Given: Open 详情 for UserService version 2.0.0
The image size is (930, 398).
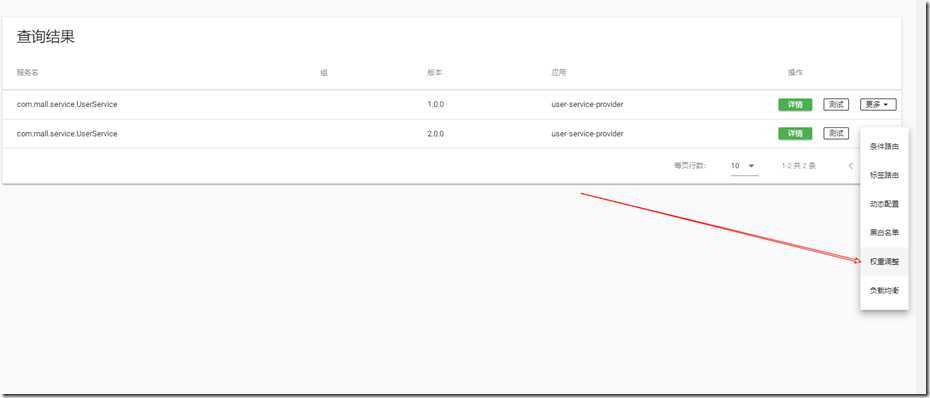Looking at the screenshot, I should pos(795,133).
